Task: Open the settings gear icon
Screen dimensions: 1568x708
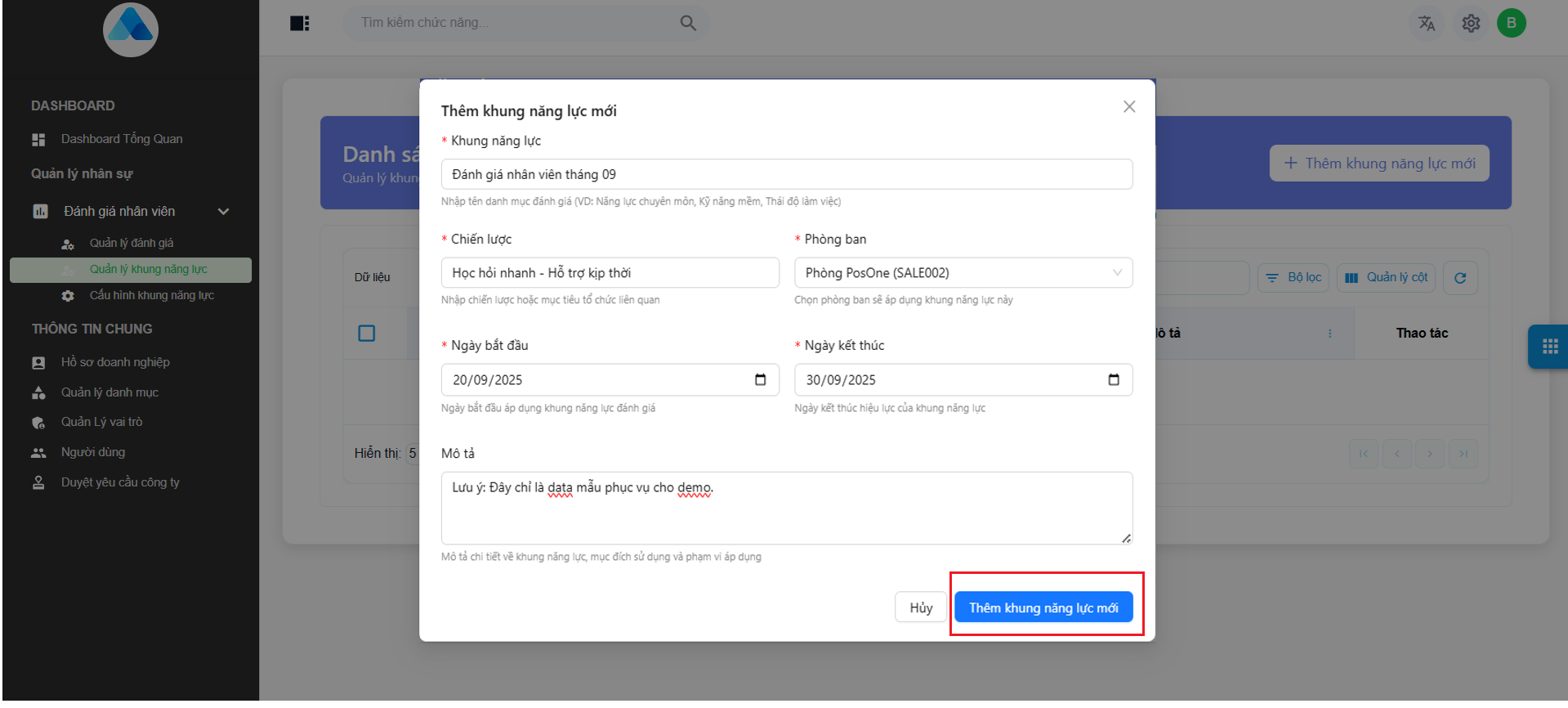Action: [1471, 23]
